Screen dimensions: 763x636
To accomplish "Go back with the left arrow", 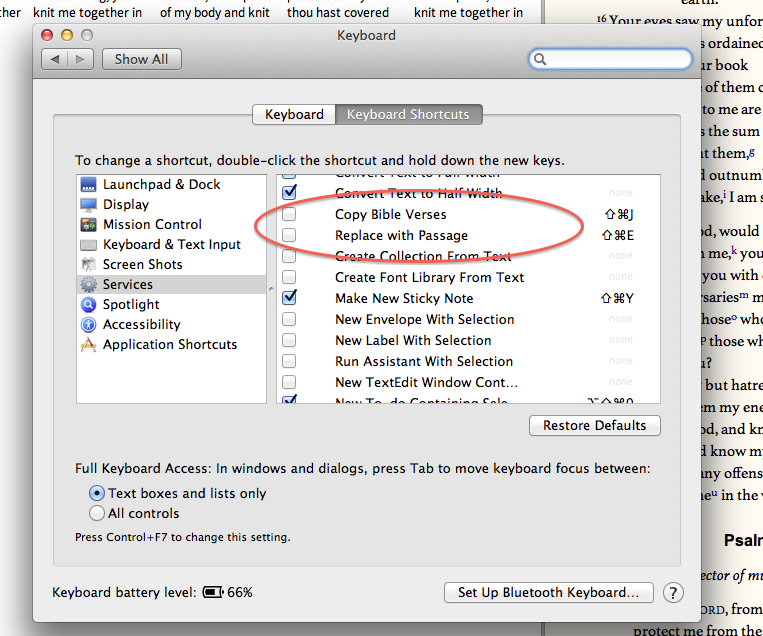I will (x=54, y=59).
